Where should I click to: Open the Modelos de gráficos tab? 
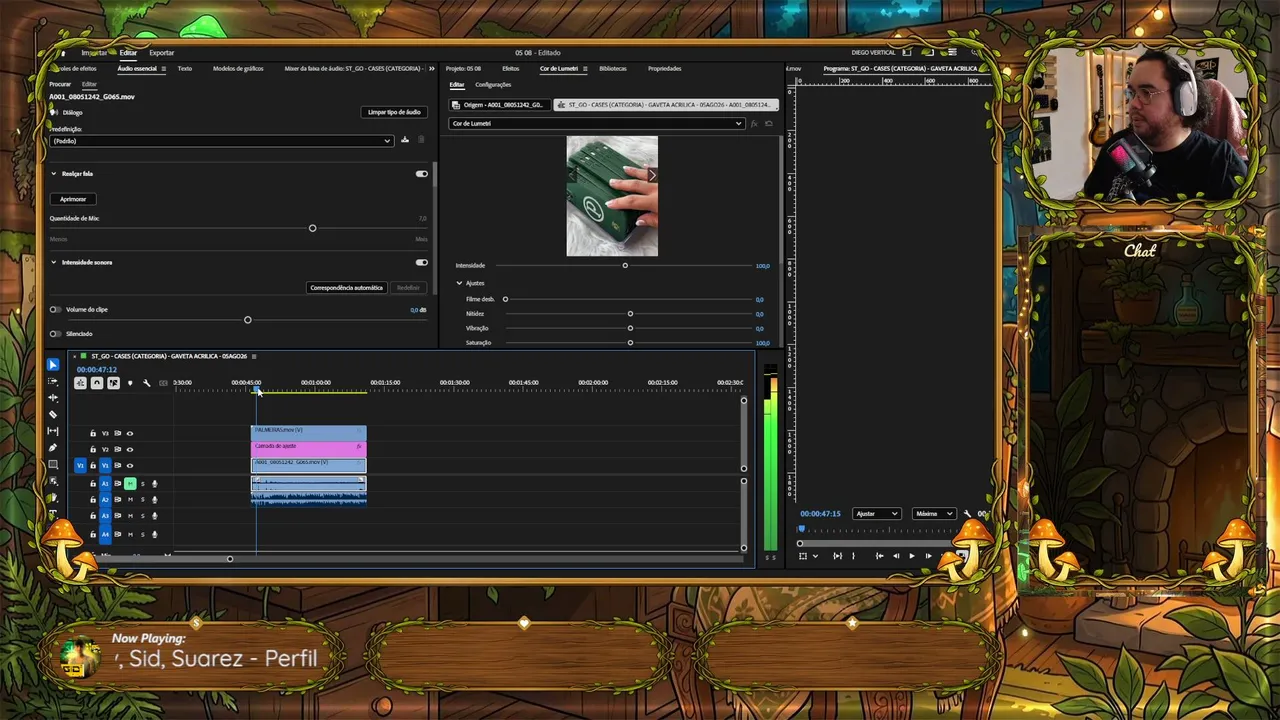tap(238, 69)
